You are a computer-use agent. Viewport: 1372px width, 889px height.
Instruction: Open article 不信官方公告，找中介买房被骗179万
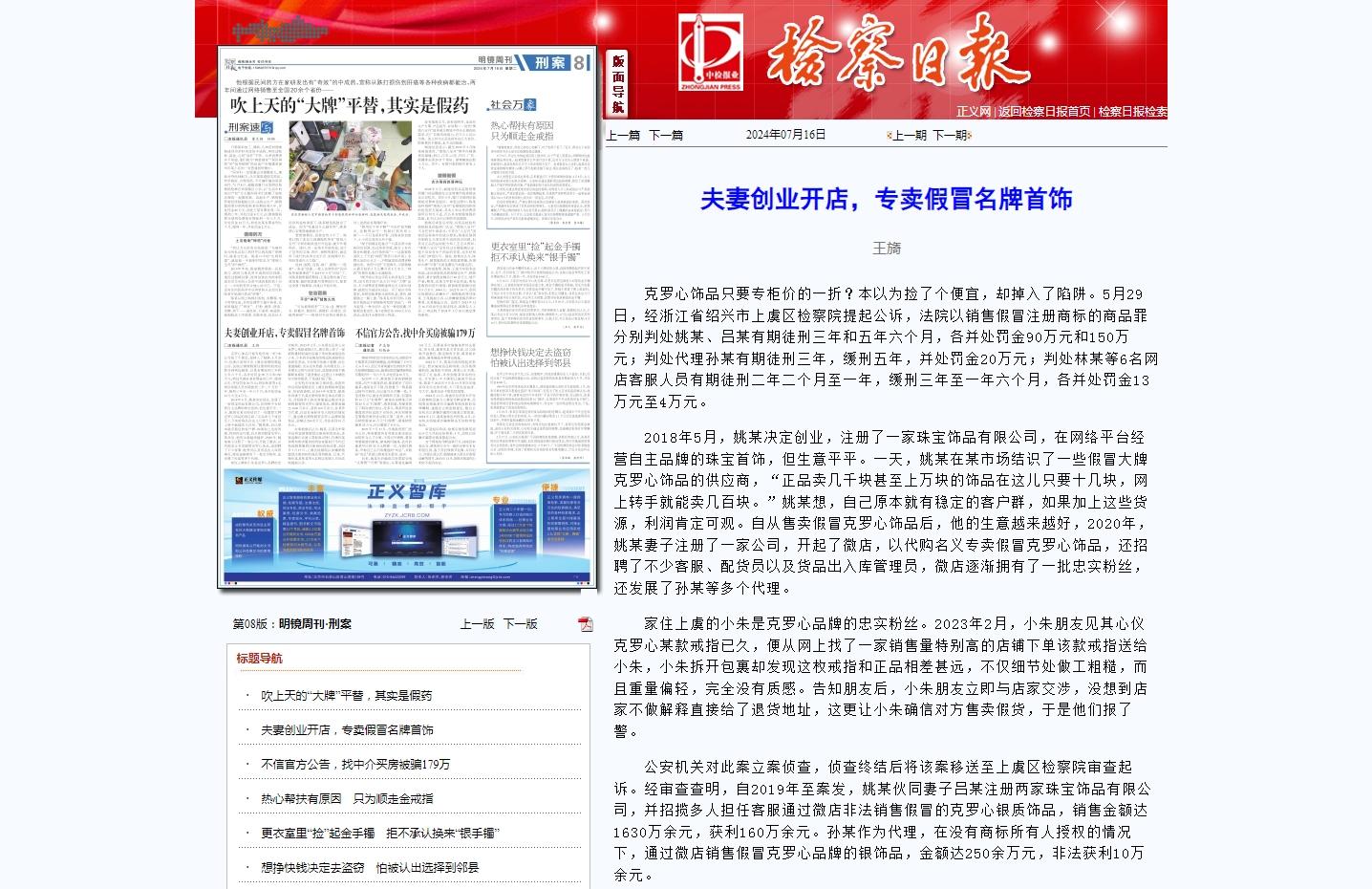tap(355, 765)
